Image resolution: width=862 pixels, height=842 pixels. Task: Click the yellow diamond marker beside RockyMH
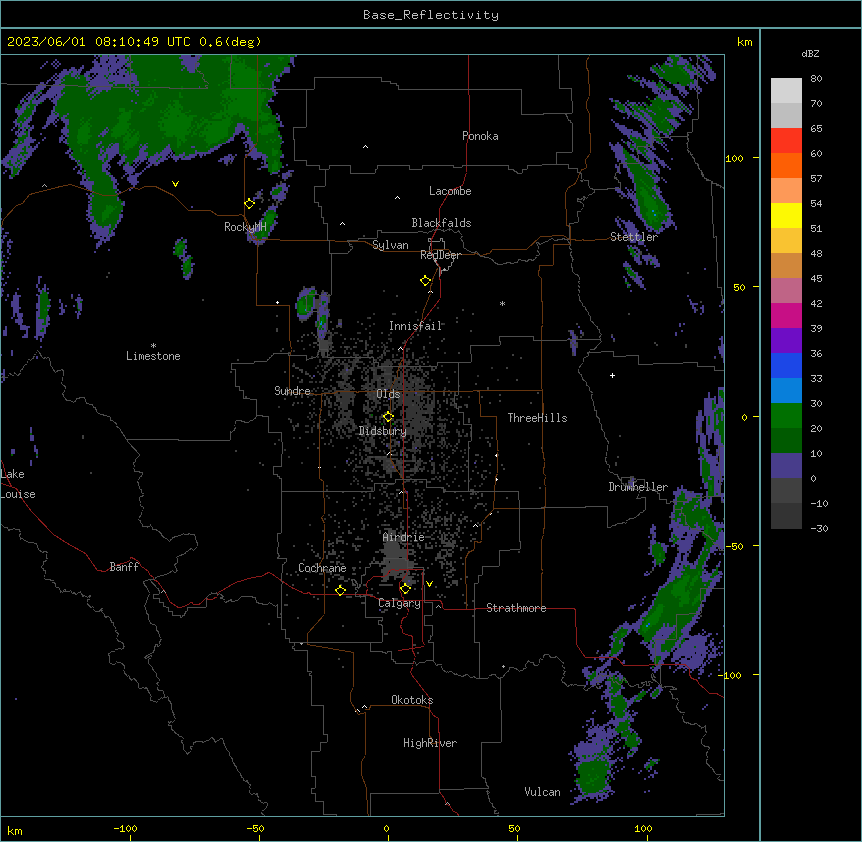[250, 204]
